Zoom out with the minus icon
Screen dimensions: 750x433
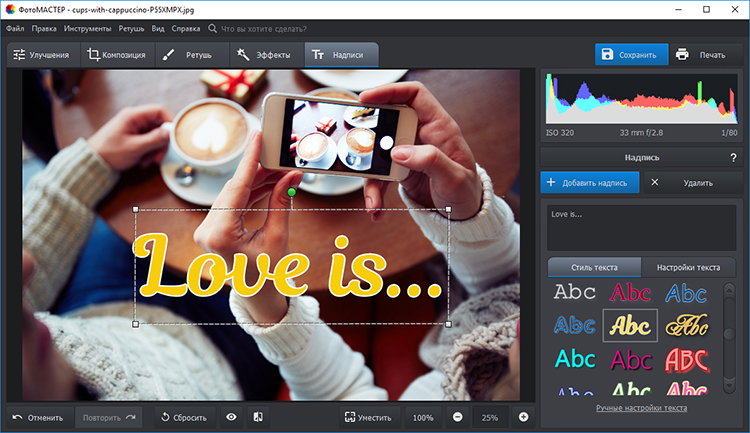(x=457, y=417)
